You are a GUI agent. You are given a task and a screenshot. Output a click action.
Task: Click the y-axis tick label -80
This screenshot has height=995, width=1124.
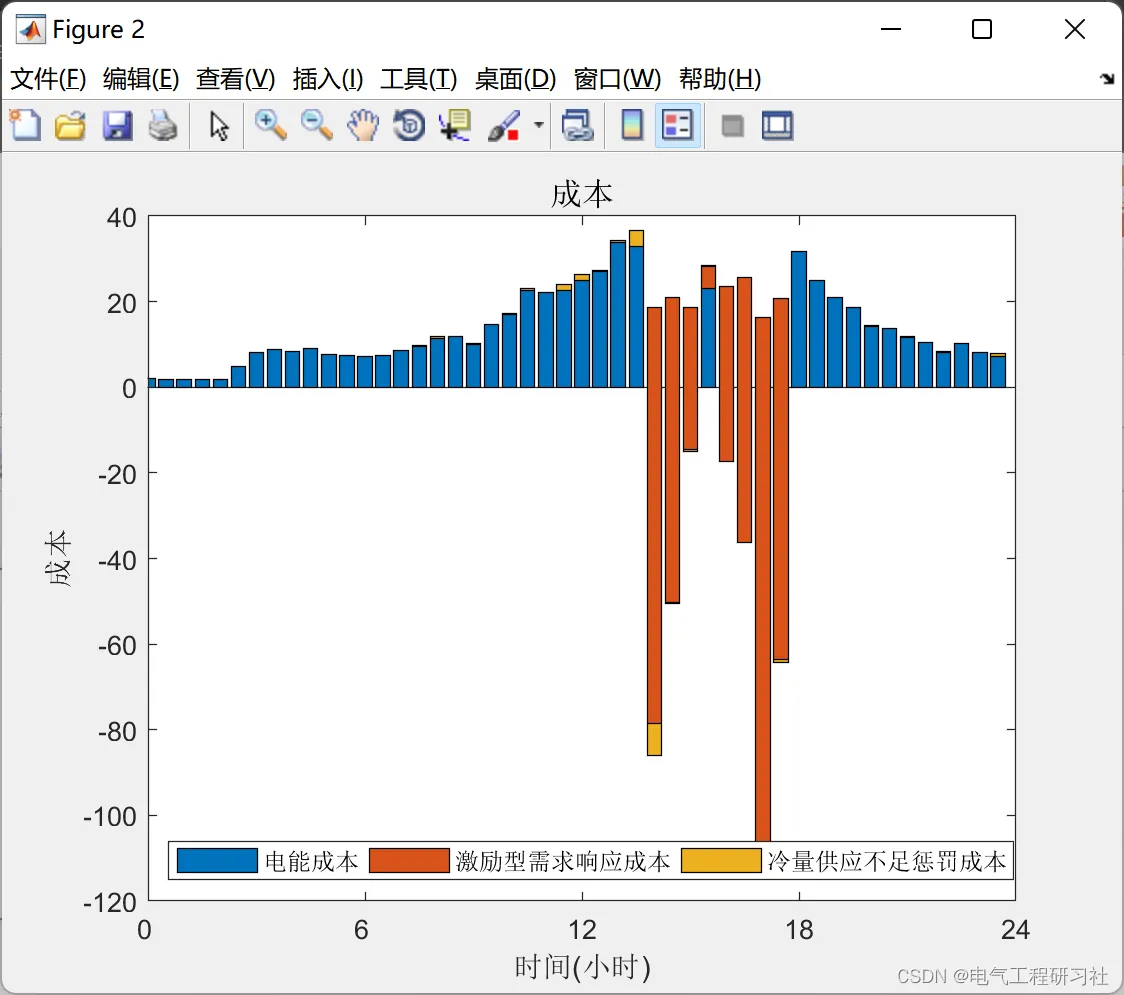117,731
